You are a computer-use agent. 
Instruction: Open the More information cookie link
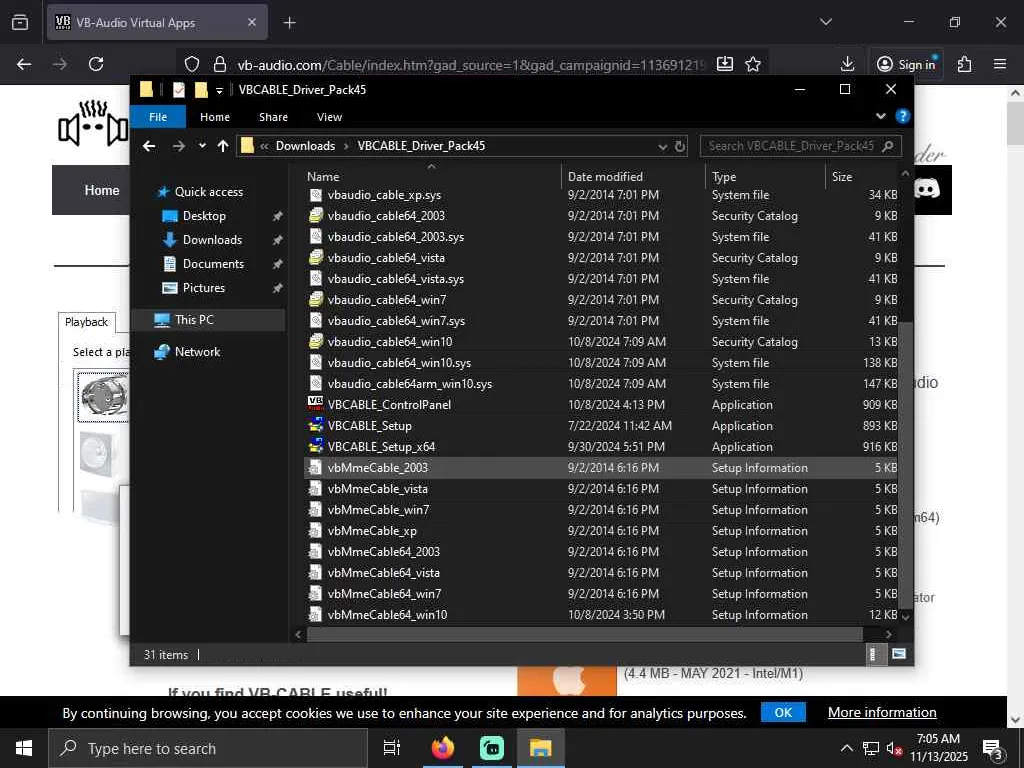pos(882,712)
